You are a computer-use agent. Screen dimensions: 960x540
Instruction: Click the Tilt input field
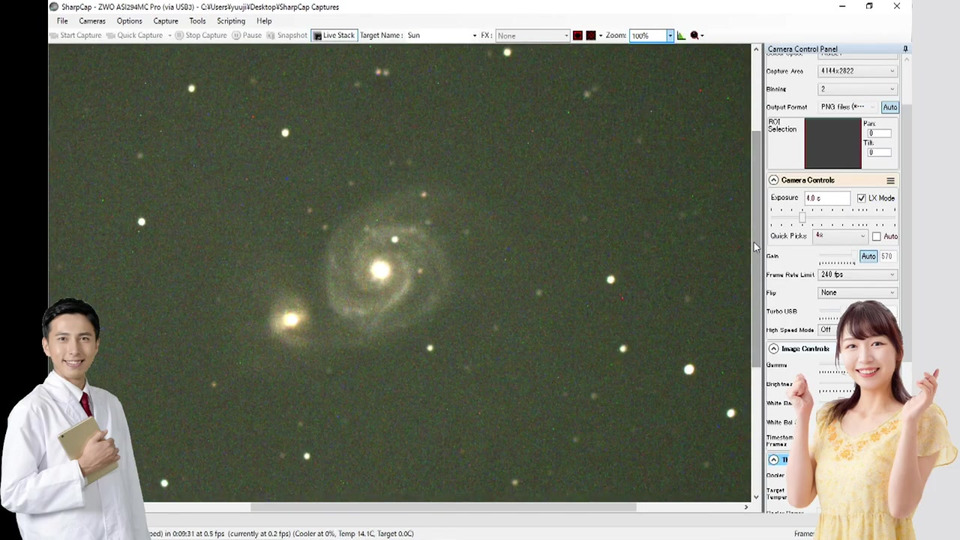(x=879, y=152)
